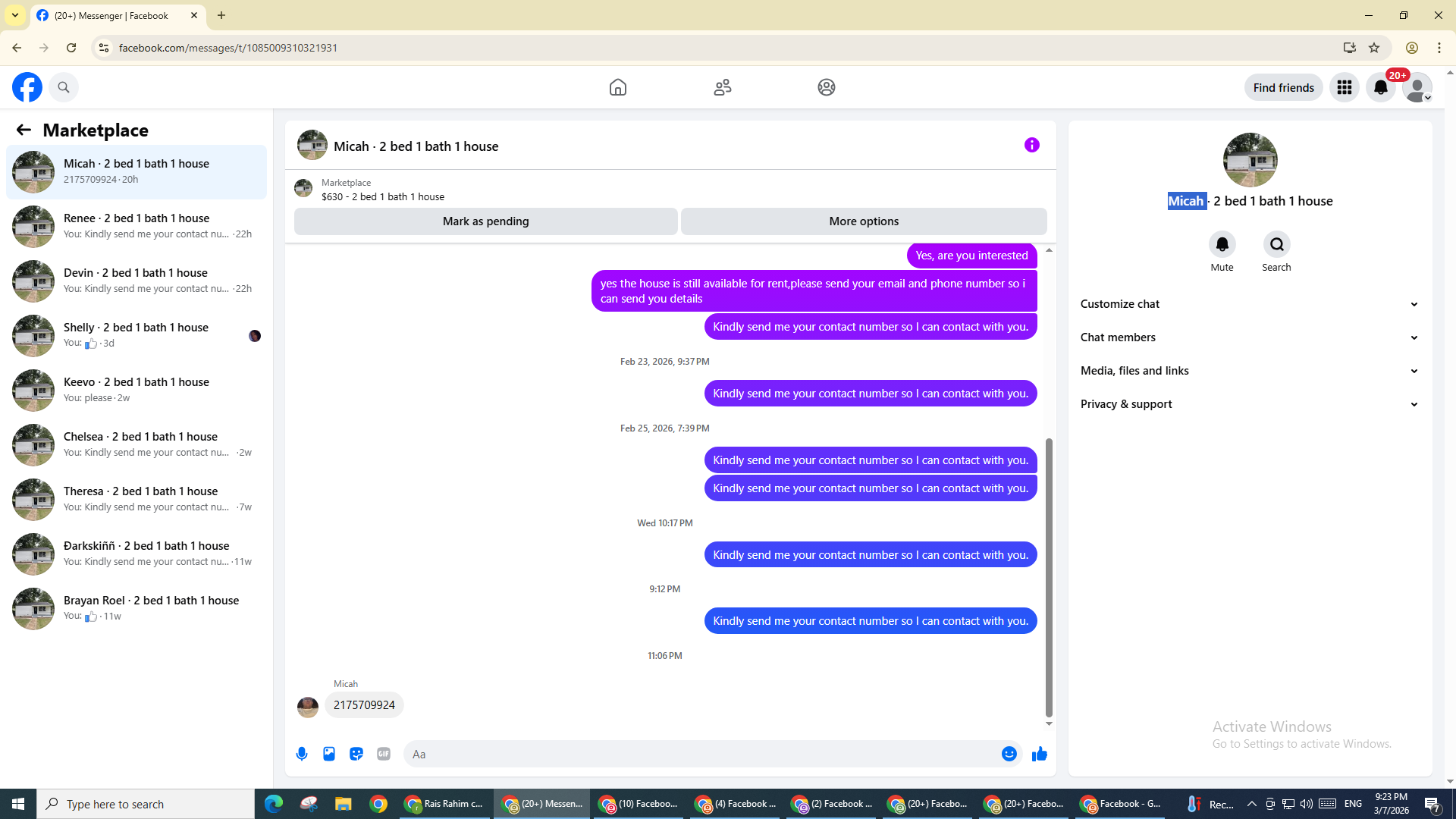Open Facebook notifications bell
Screen dimensions: 1456x819
1380,88
